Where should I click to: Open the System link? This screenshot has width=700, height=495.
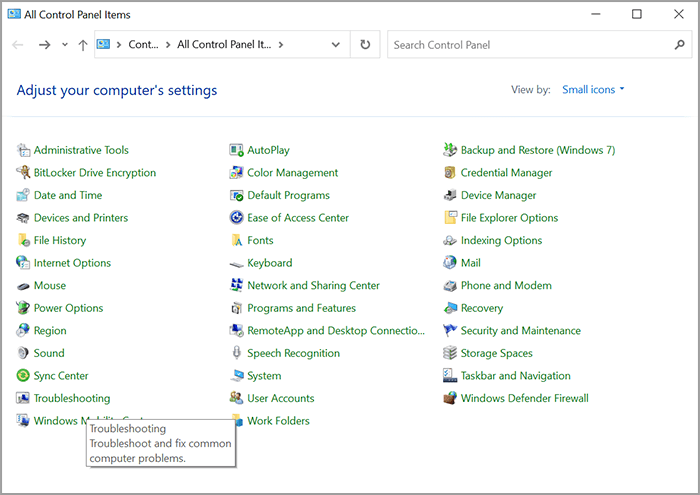coord(264,376)
